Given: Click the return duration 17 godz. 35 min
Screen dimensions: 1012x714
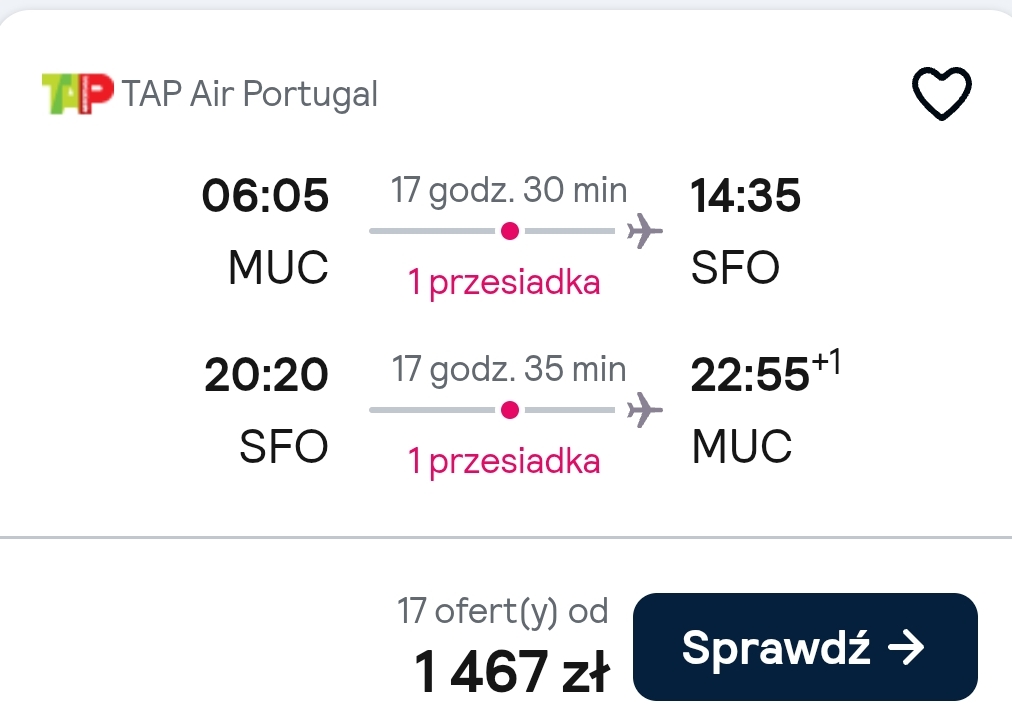Looking at the screenshot, I should (509, 369).
